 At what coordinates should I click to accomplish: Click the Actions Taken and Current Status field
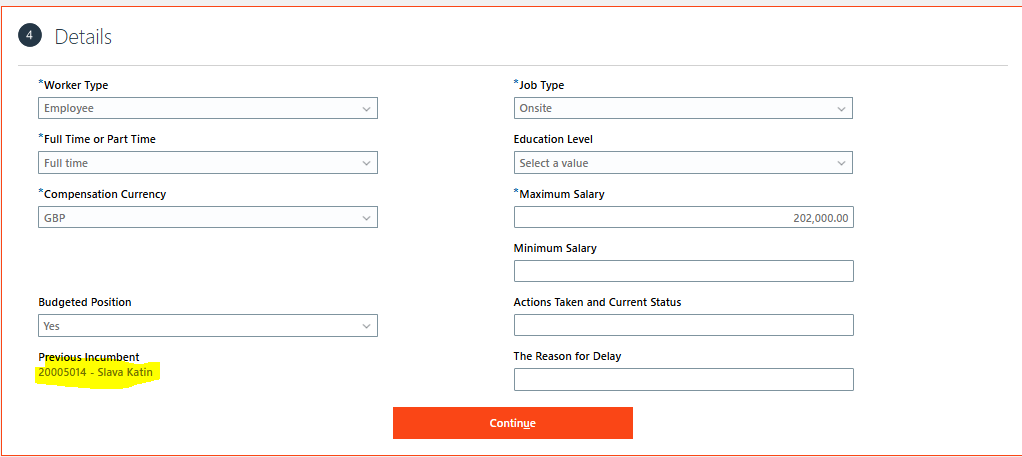point(684,325)
